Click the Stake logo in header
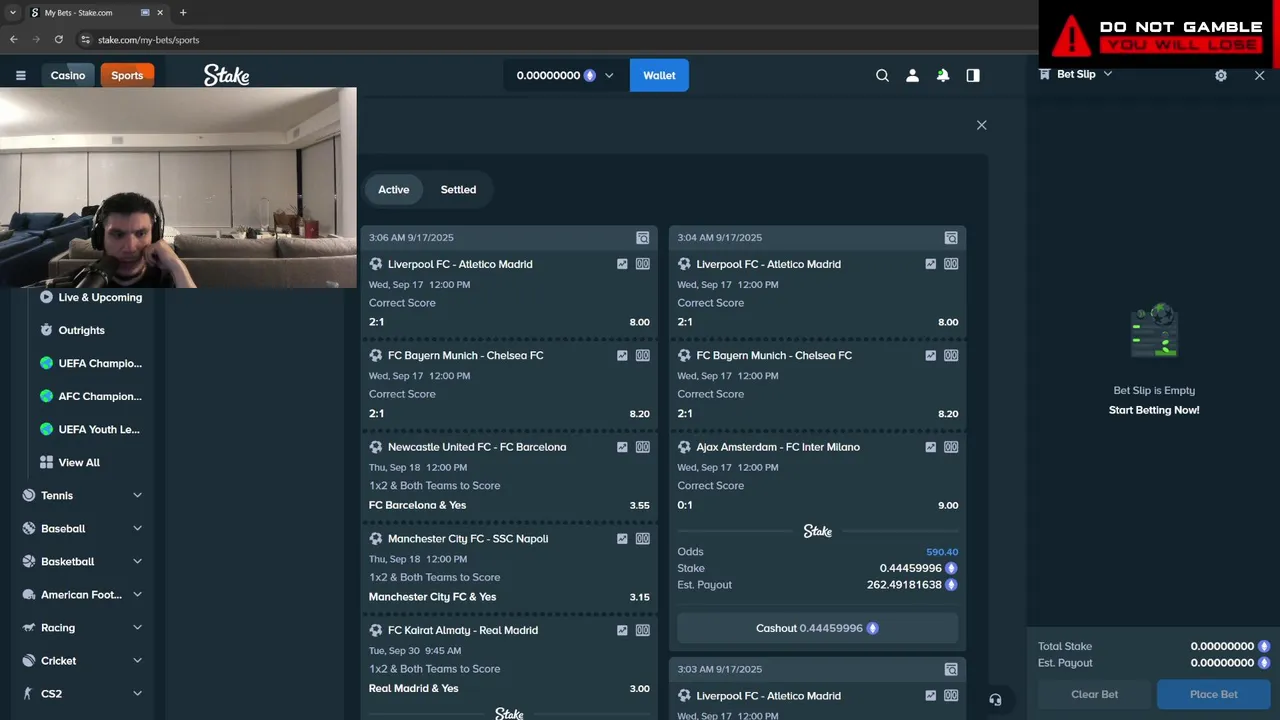Image resolution: width=1280 pixels, height=720 pixels. click(x=227, y=75)
